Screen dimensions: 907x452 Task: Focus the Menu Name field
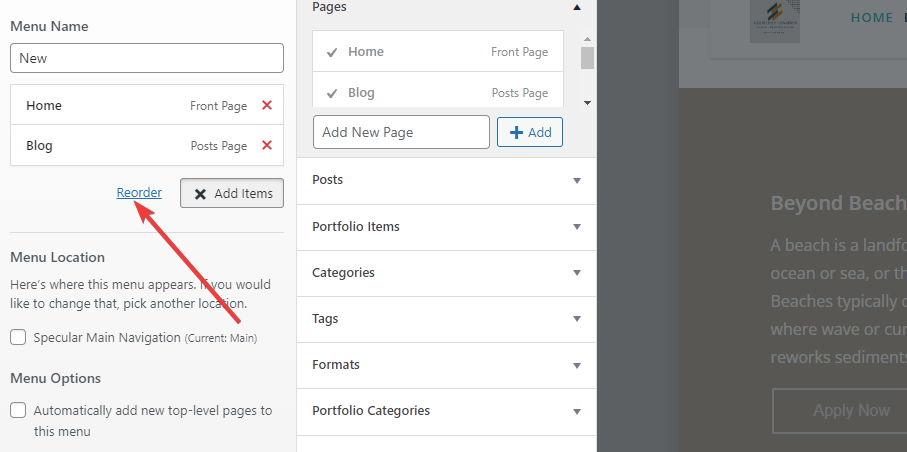(x=147, y=58)
